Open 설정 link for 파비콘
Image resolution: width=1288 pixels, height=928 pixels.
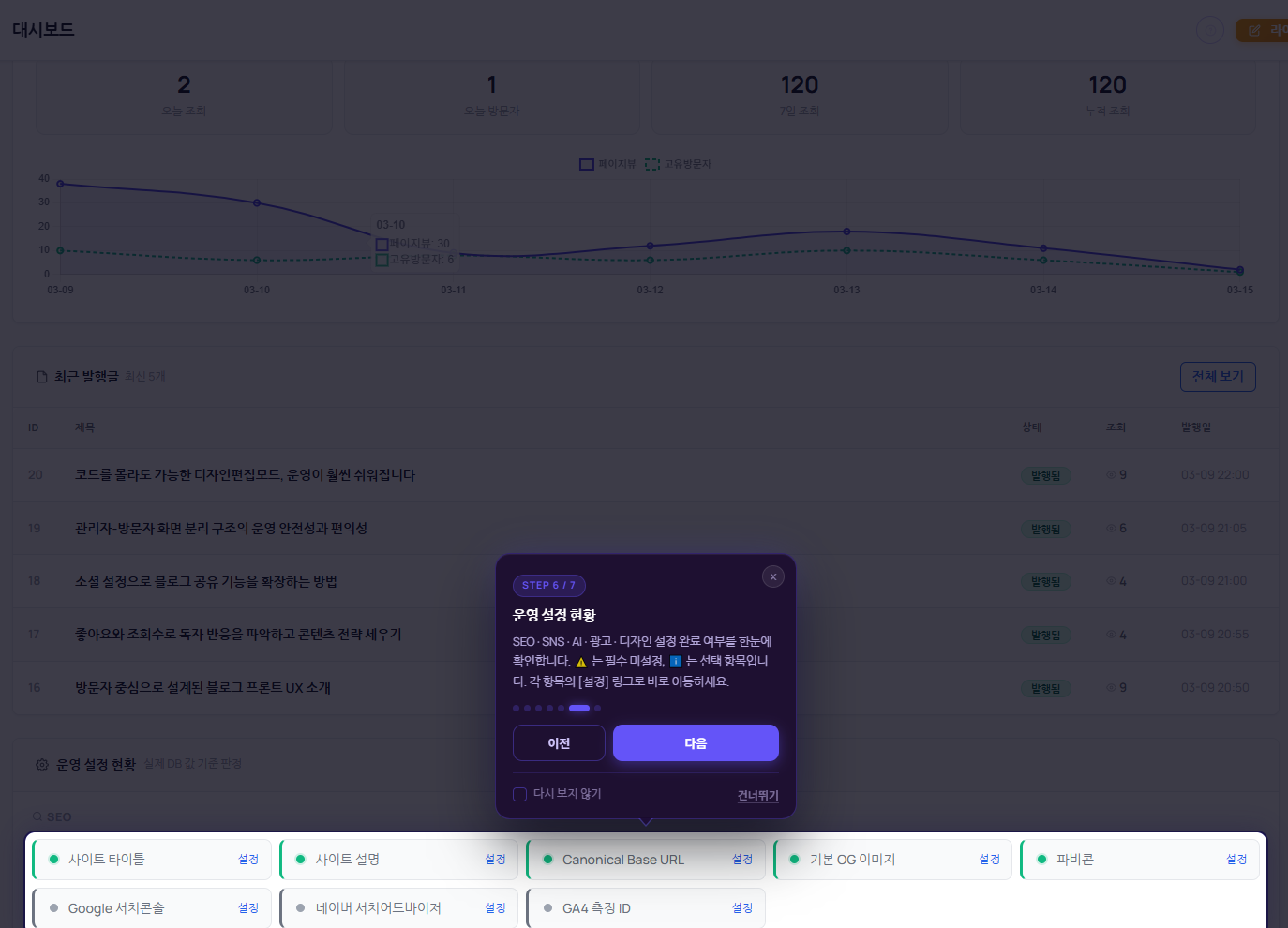coord(1236,860)
